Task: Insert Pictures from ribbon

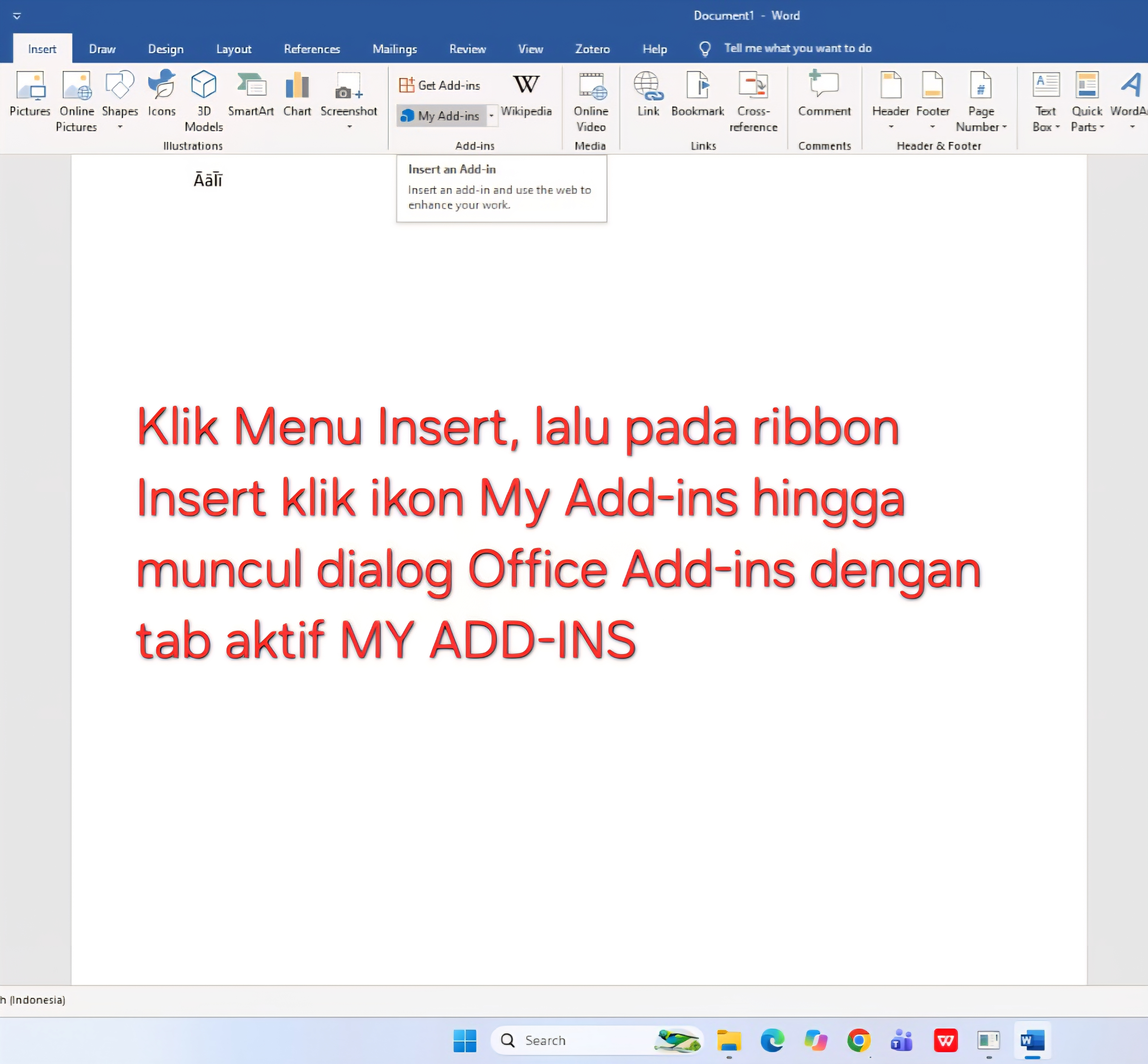Action: (x=30, y=94)
